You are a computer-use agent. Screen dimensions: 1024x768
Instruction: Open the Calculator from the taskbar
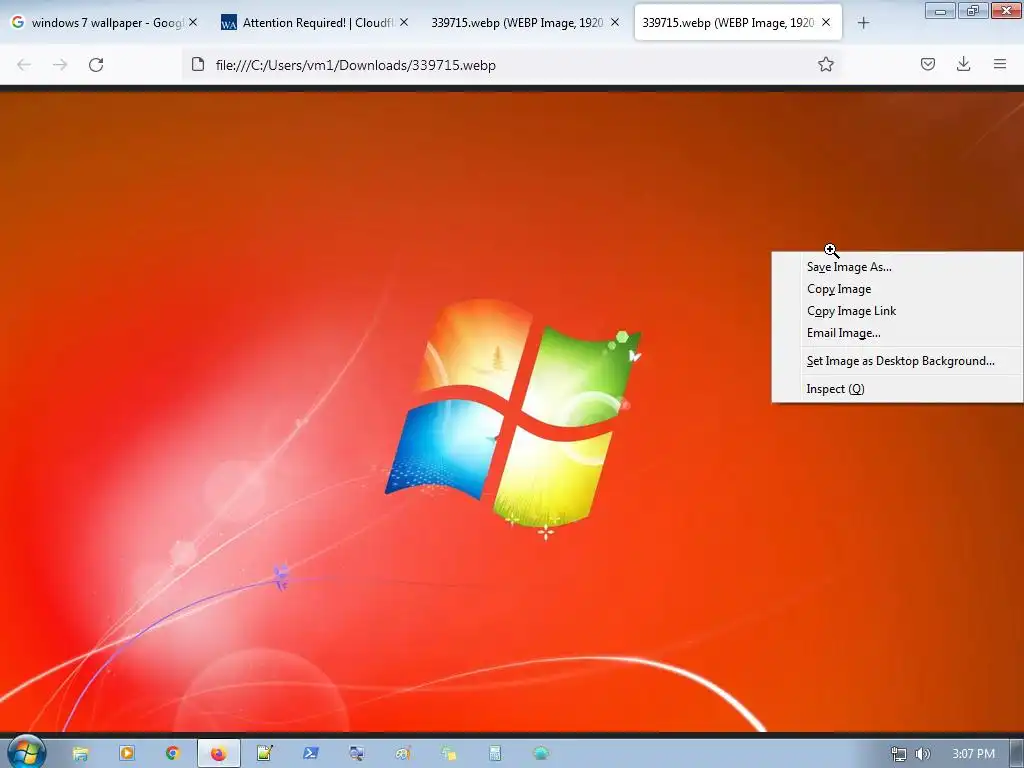point(495,754)
